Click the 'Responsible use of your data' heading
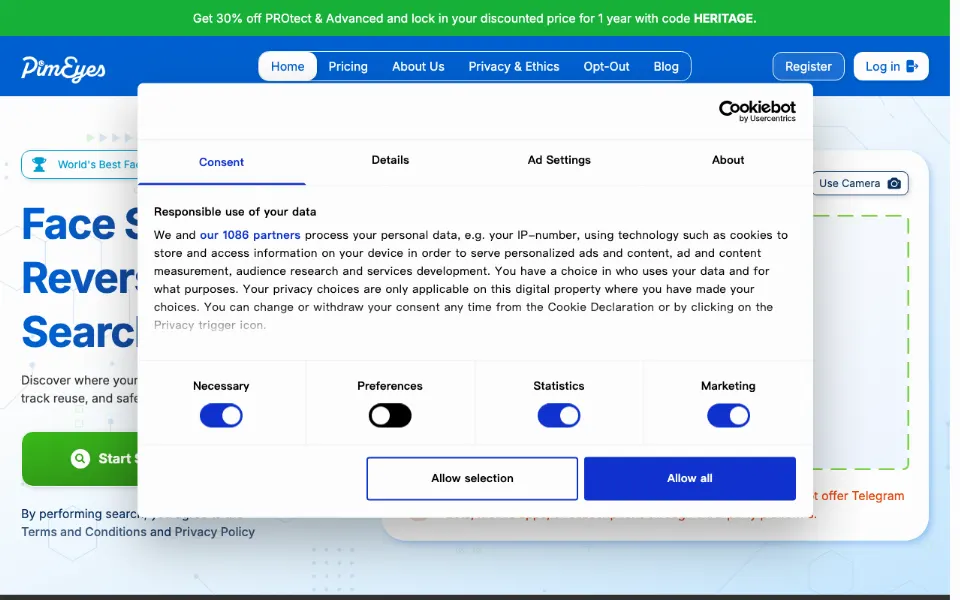960x600 pixels. click(x=235, y=212)
